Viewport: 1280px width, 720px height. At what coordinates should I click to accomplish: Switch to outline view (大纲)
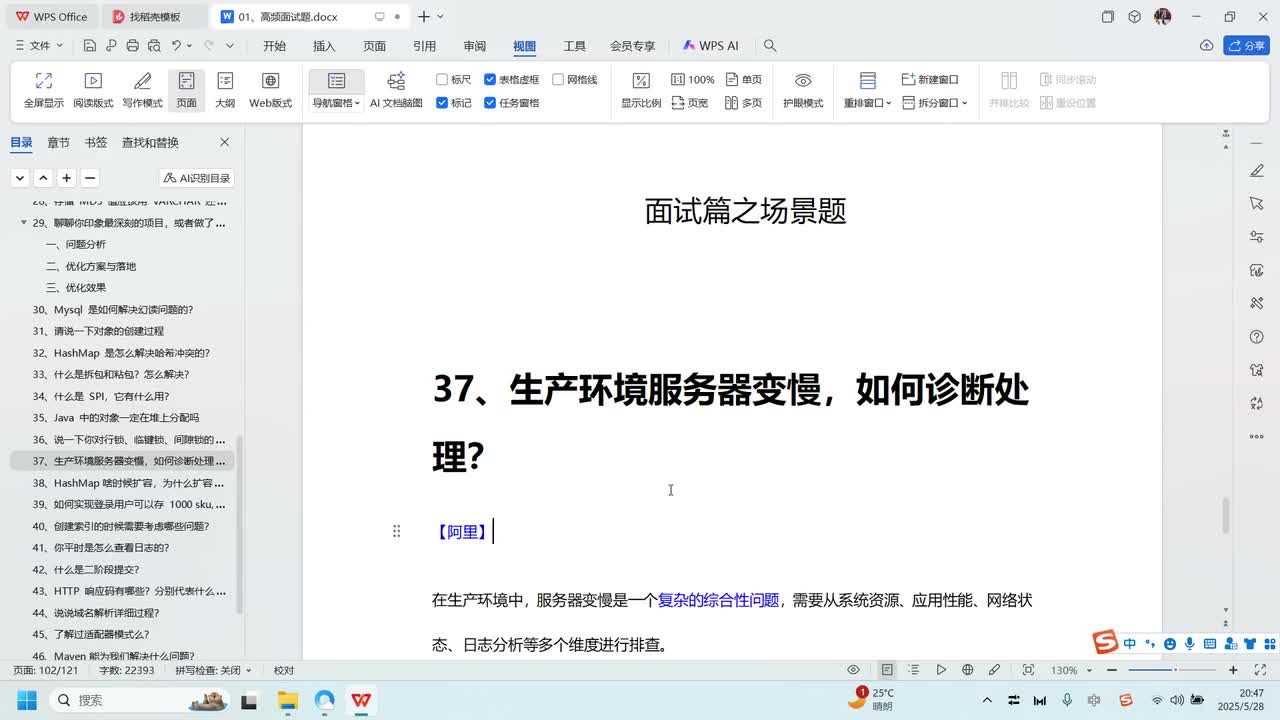coord(225,90)
